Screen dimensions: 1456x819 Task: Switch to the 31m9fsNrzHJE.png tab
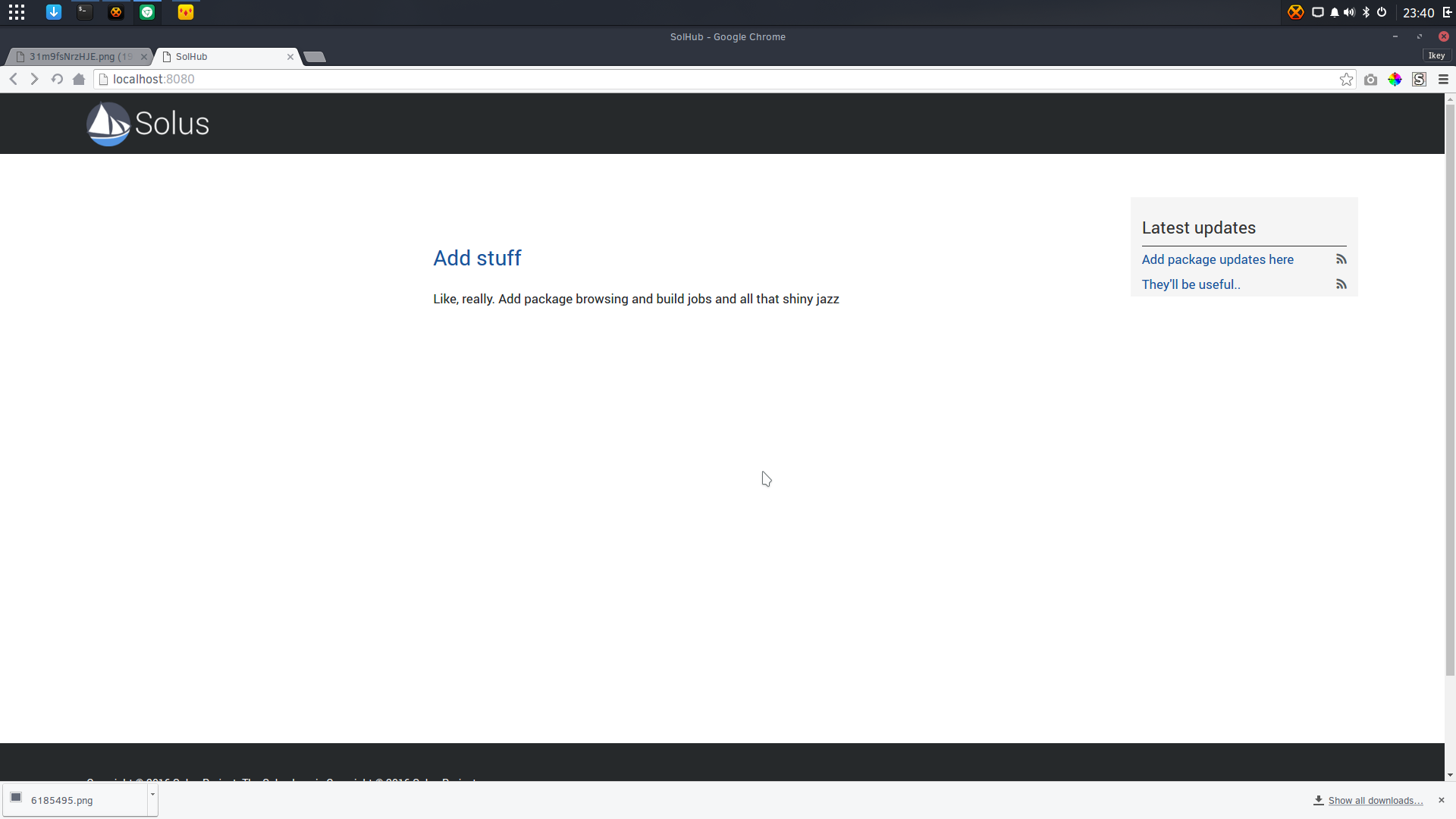point(80,57)
